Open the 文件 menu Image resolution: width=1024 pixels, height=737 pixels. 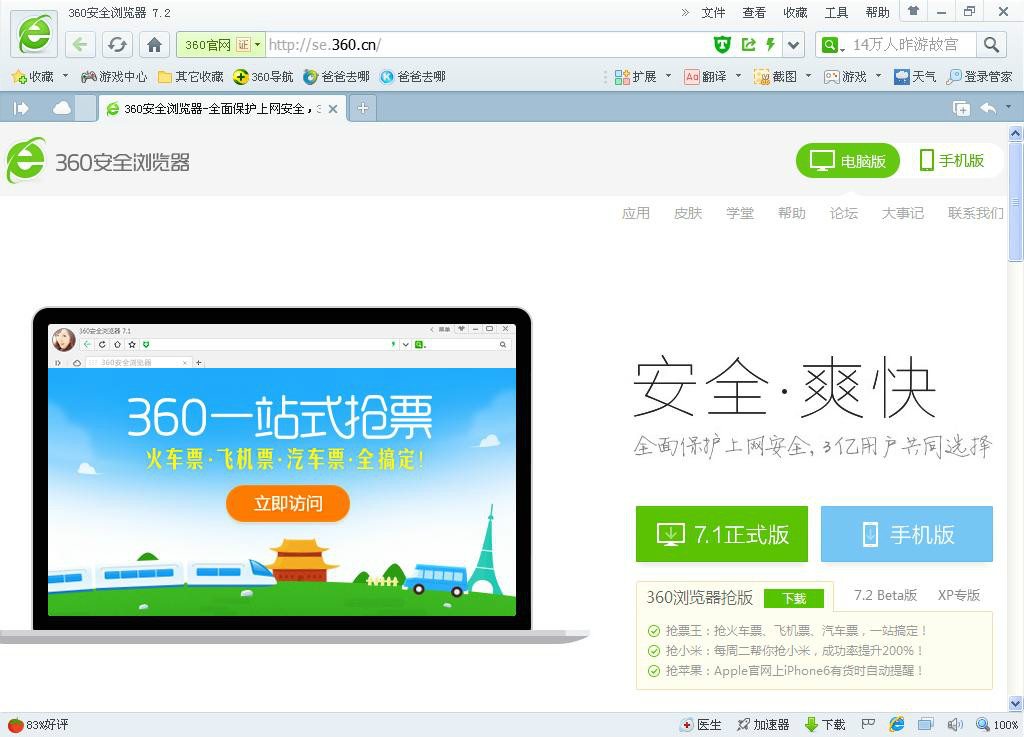[713, 12]
